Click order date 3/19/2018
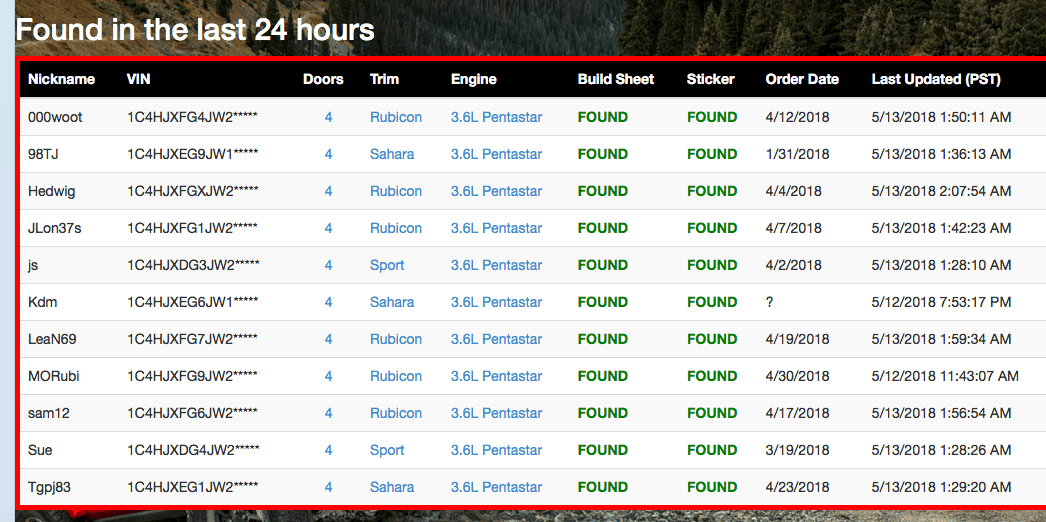The image size is (1046, 522). [797, 450]
